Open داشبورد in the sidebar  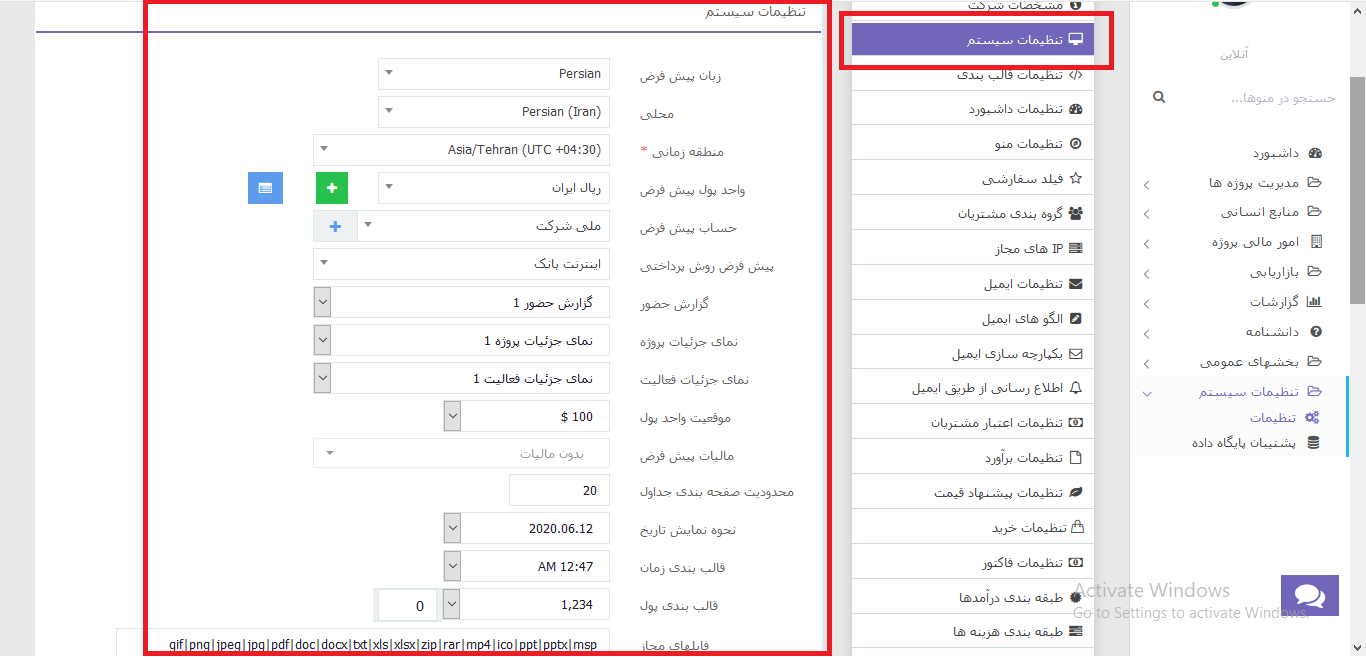point(1275,153)
